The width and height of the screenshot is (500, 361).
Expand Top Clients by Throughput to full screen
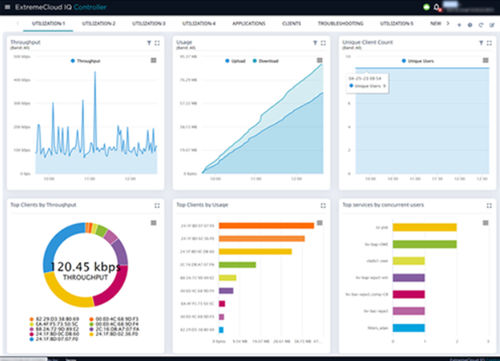tap(157, 205)
